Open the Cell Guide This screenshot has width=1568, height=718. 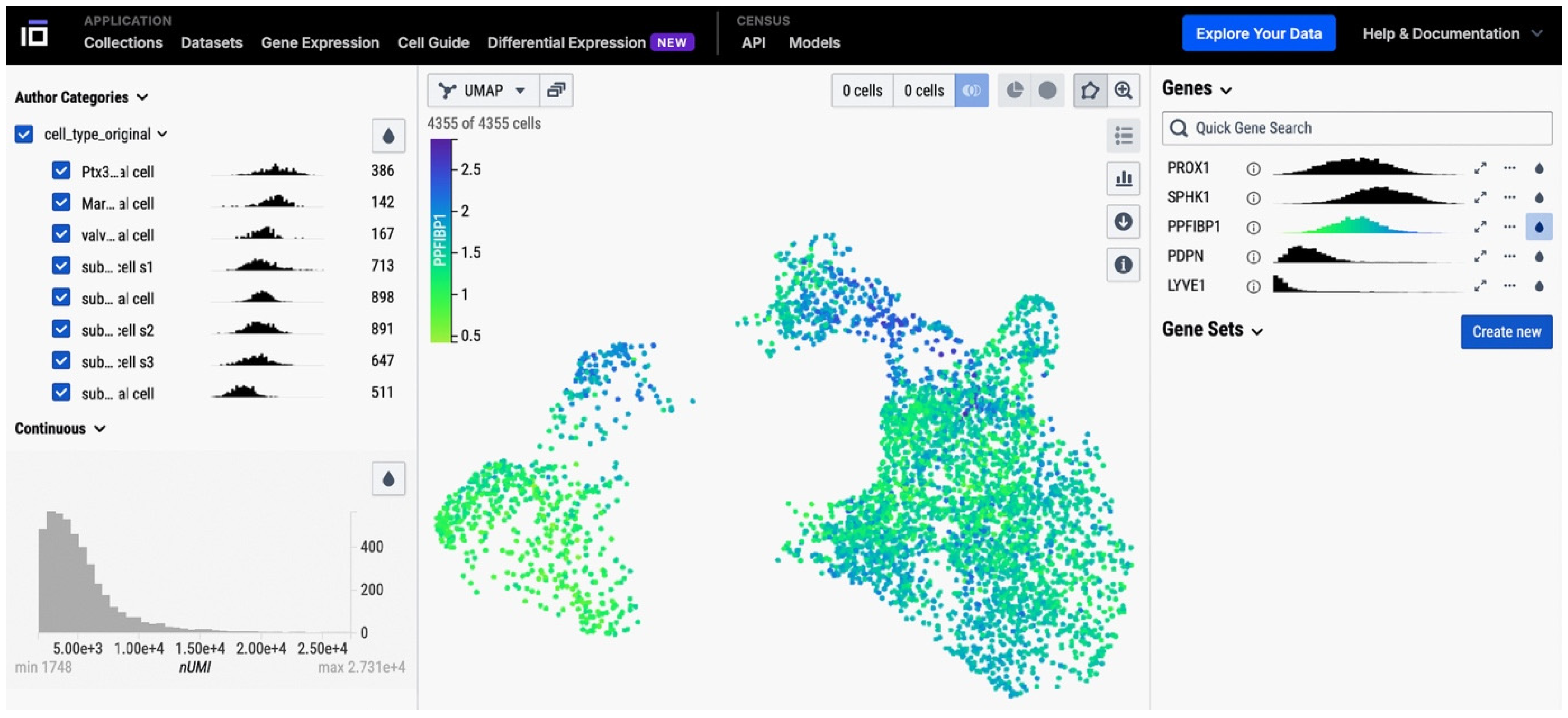coord(433,43)
